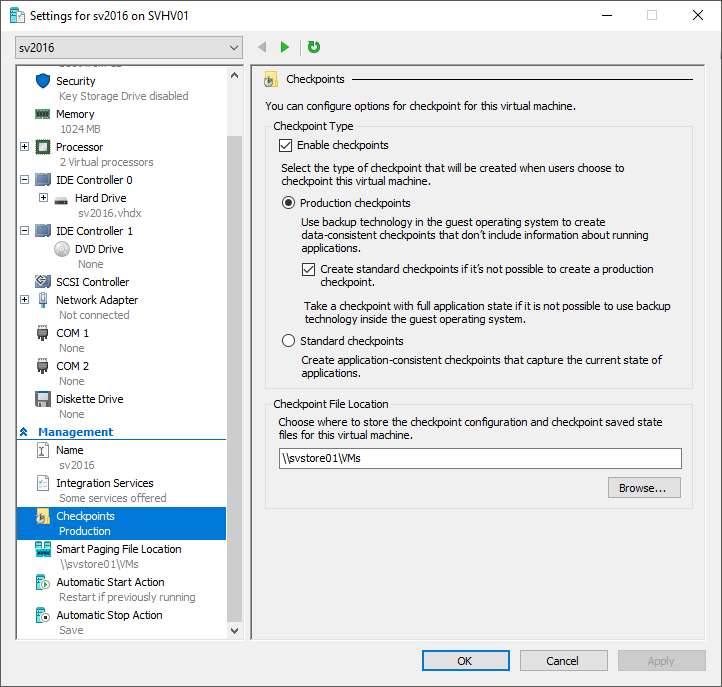The height and width of the screenshot is (687, 722).
Task: Click the Checkpoints header icon in the right pane
Action: 271,80
